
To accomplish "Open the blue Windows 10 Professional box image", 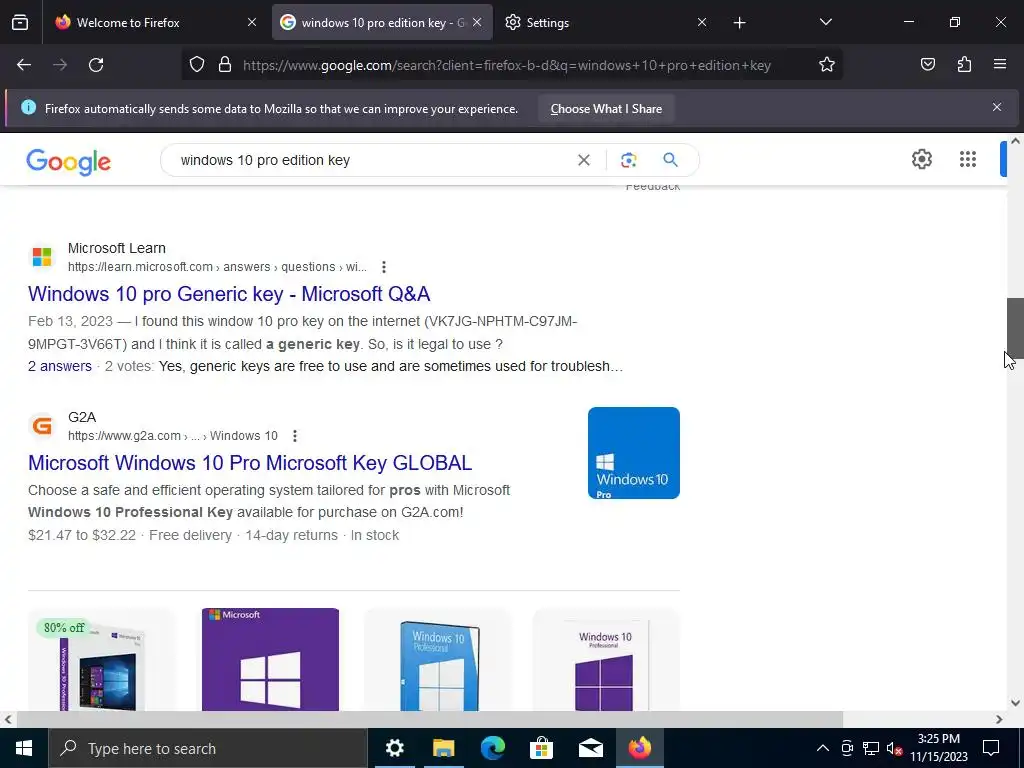I will tap(438, 660).
